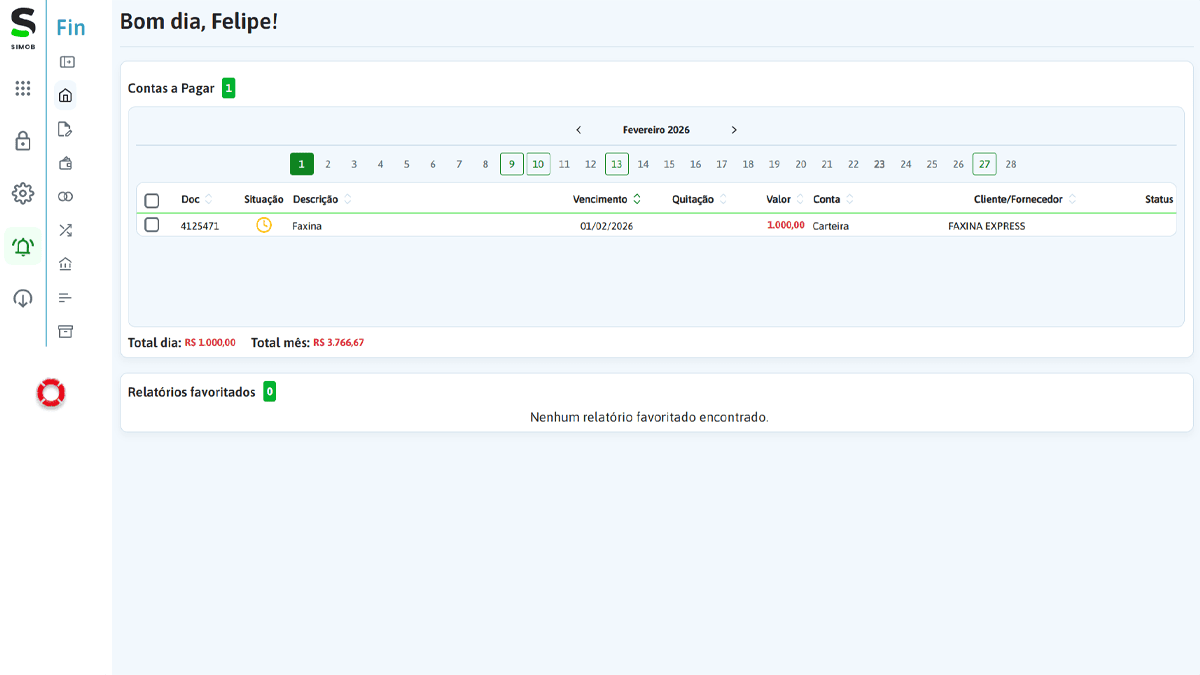Open the apps grid menu

22,88
